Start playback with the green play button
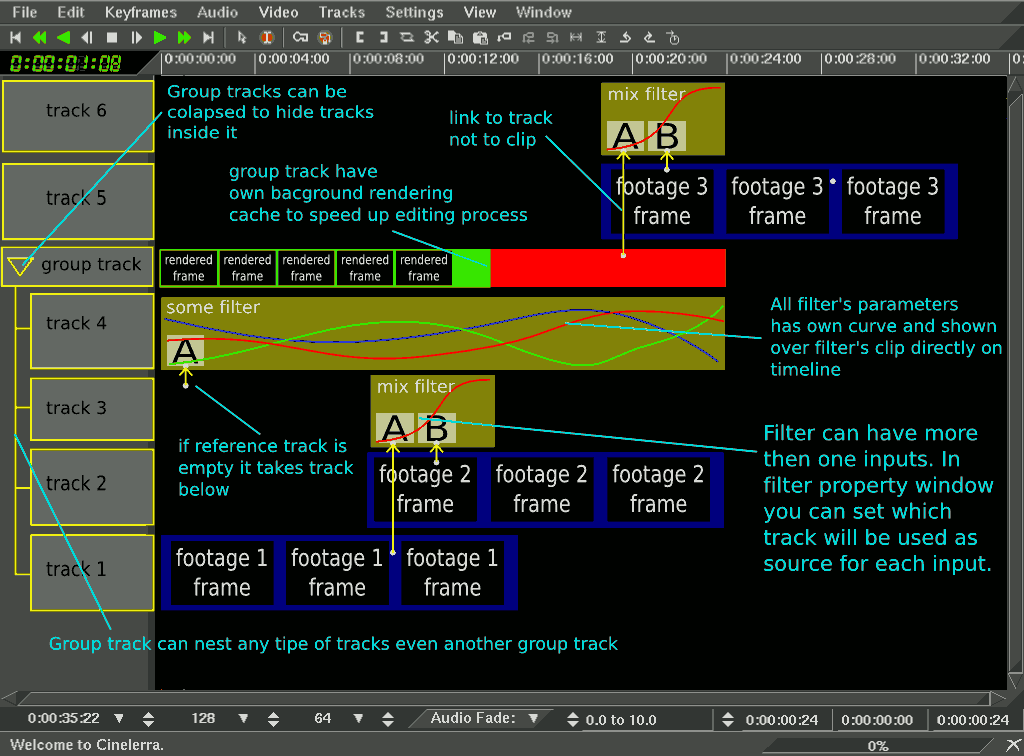The height and width of the screenshot is (756, 1024). pos(159,37)
